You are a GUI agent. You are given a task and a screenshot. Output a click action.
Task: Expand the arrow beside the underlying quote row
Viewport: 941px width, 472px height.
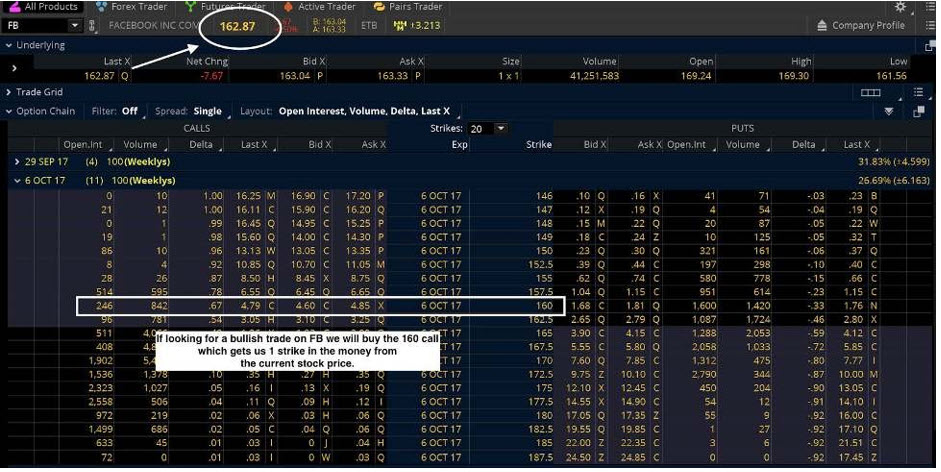click(x=14, y=68)
